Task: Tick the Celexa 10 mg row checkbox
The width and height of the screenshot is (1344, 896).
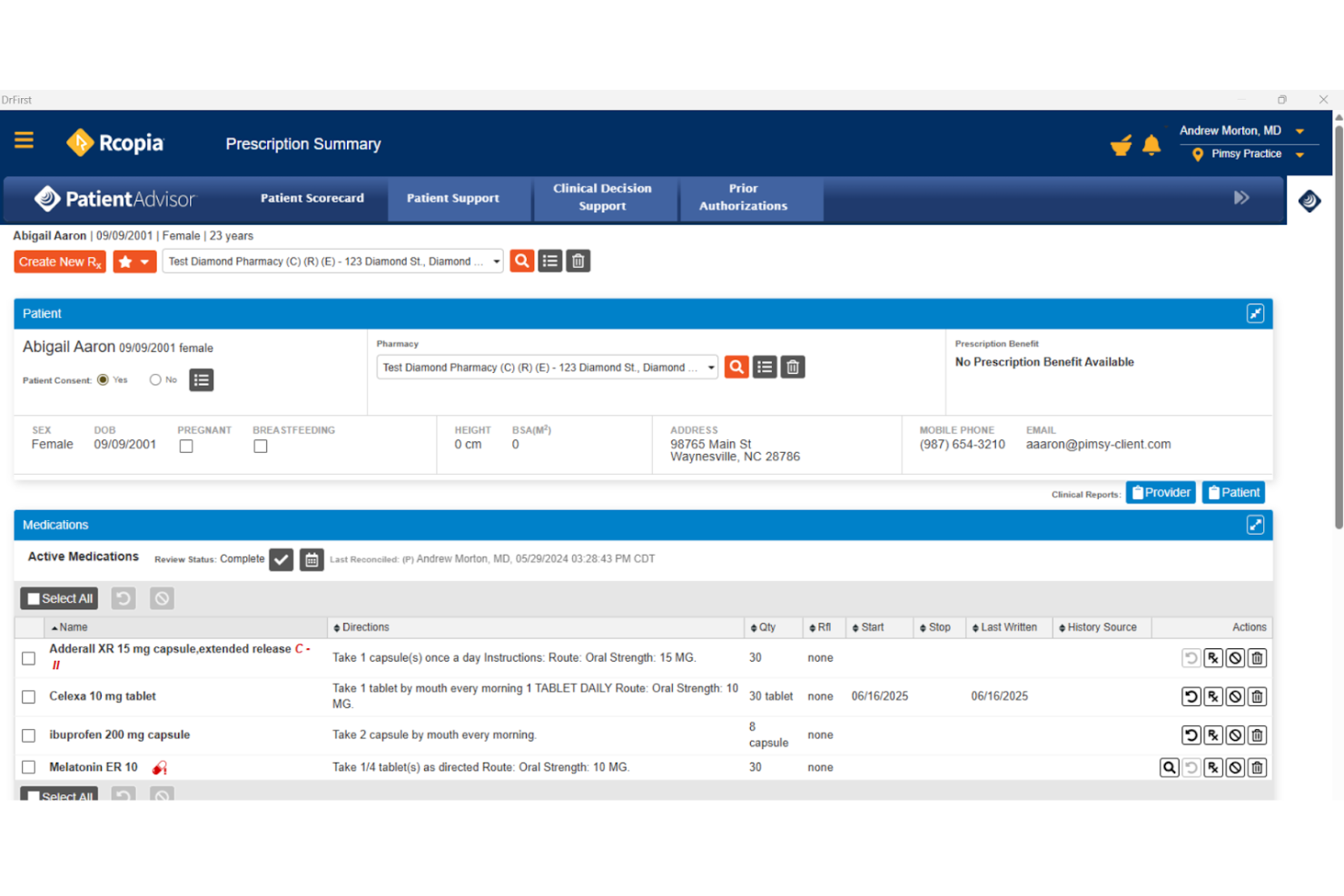Action: click(29, 697)
